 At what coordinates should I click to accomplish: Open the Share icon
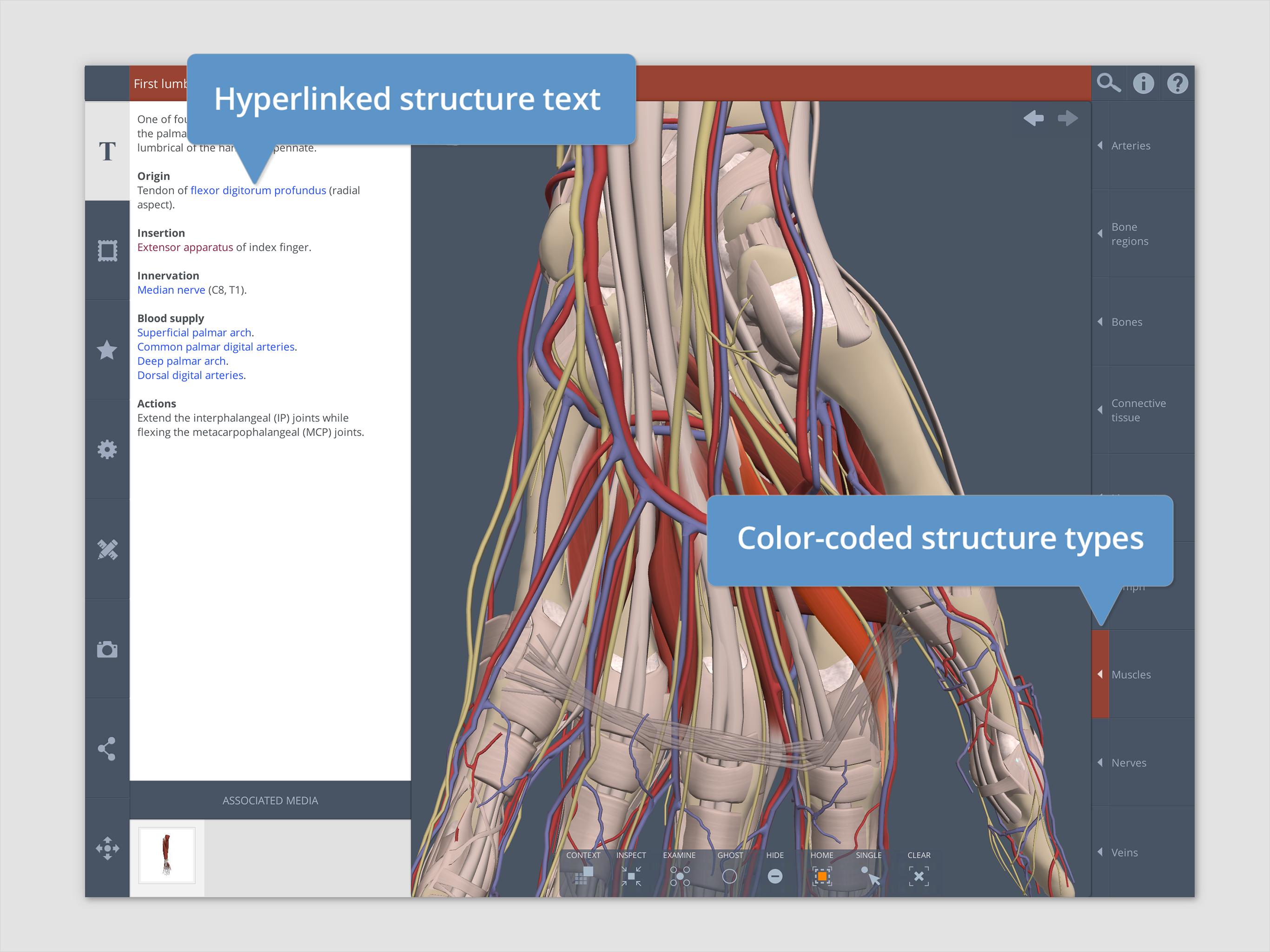point(107,749)
